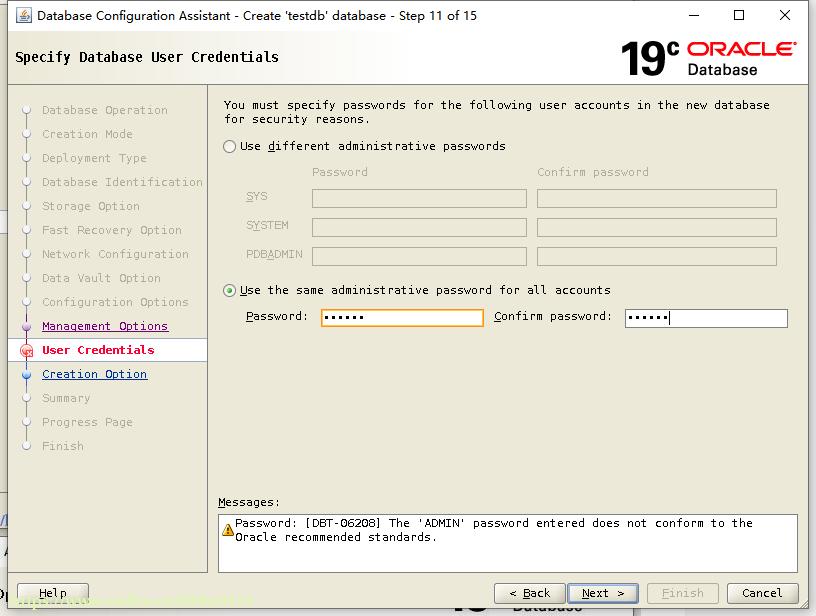Click the Back button

point(530,593)
